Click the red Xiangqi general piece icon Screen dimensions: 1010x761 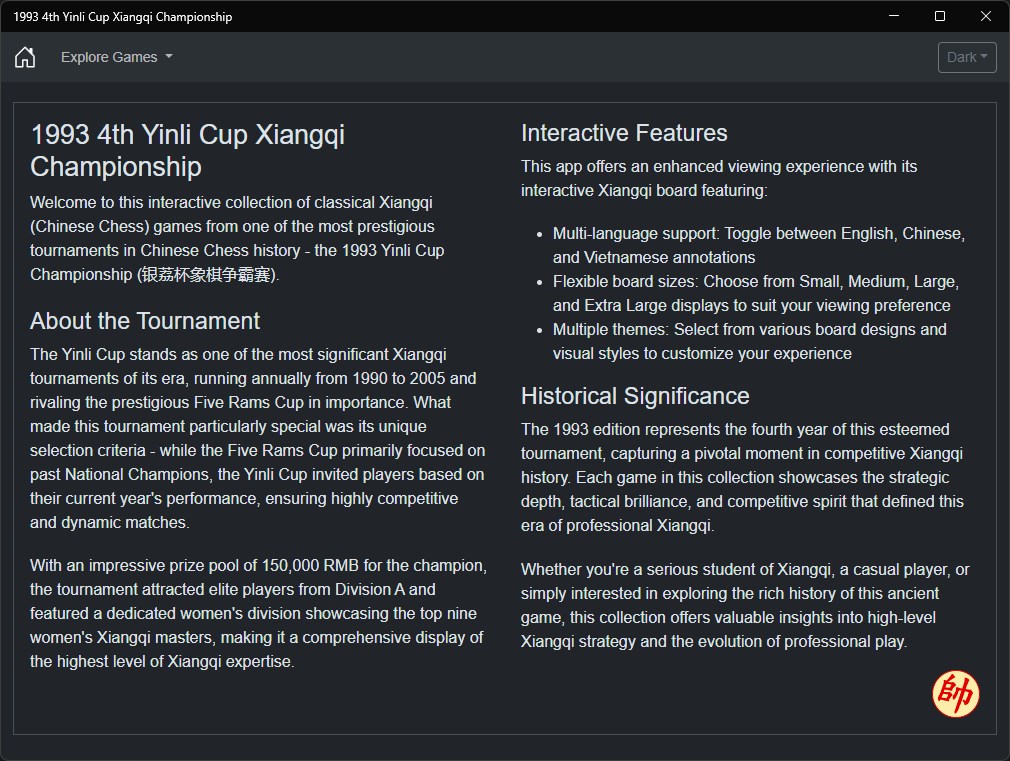click(x=955, y=694)
